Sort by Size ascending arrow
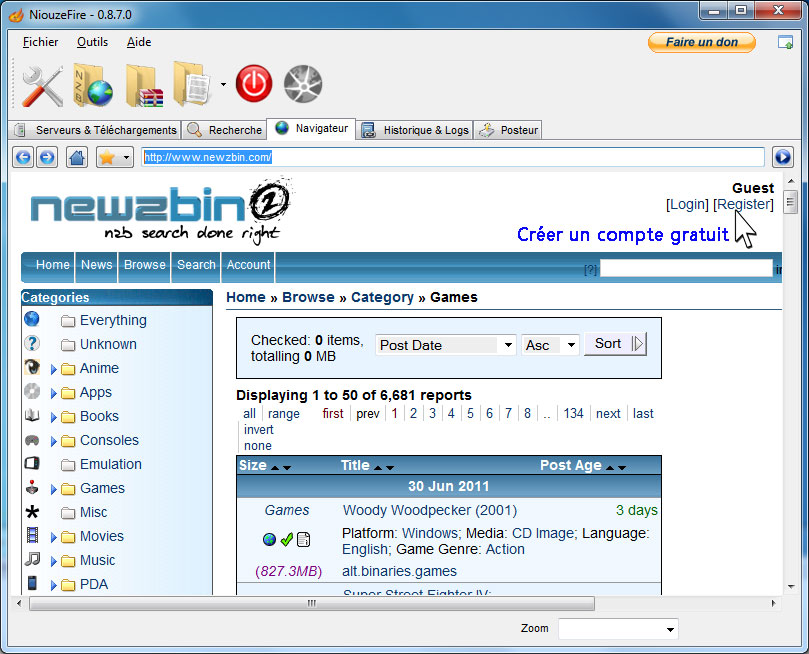 275,467
